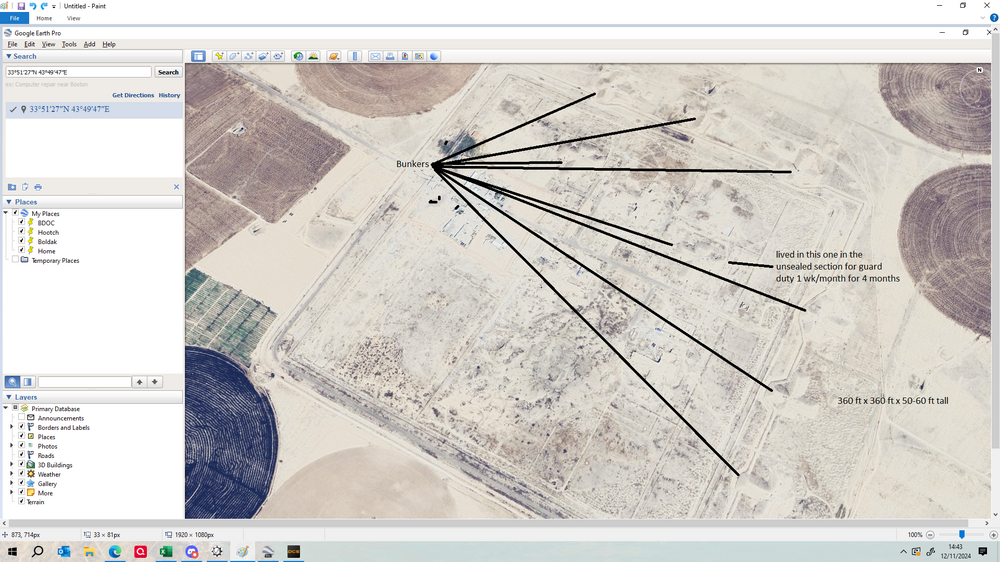The image size is (1000, 562).
Task: Expand the Weather layer node
Action: tap(11, 474)
